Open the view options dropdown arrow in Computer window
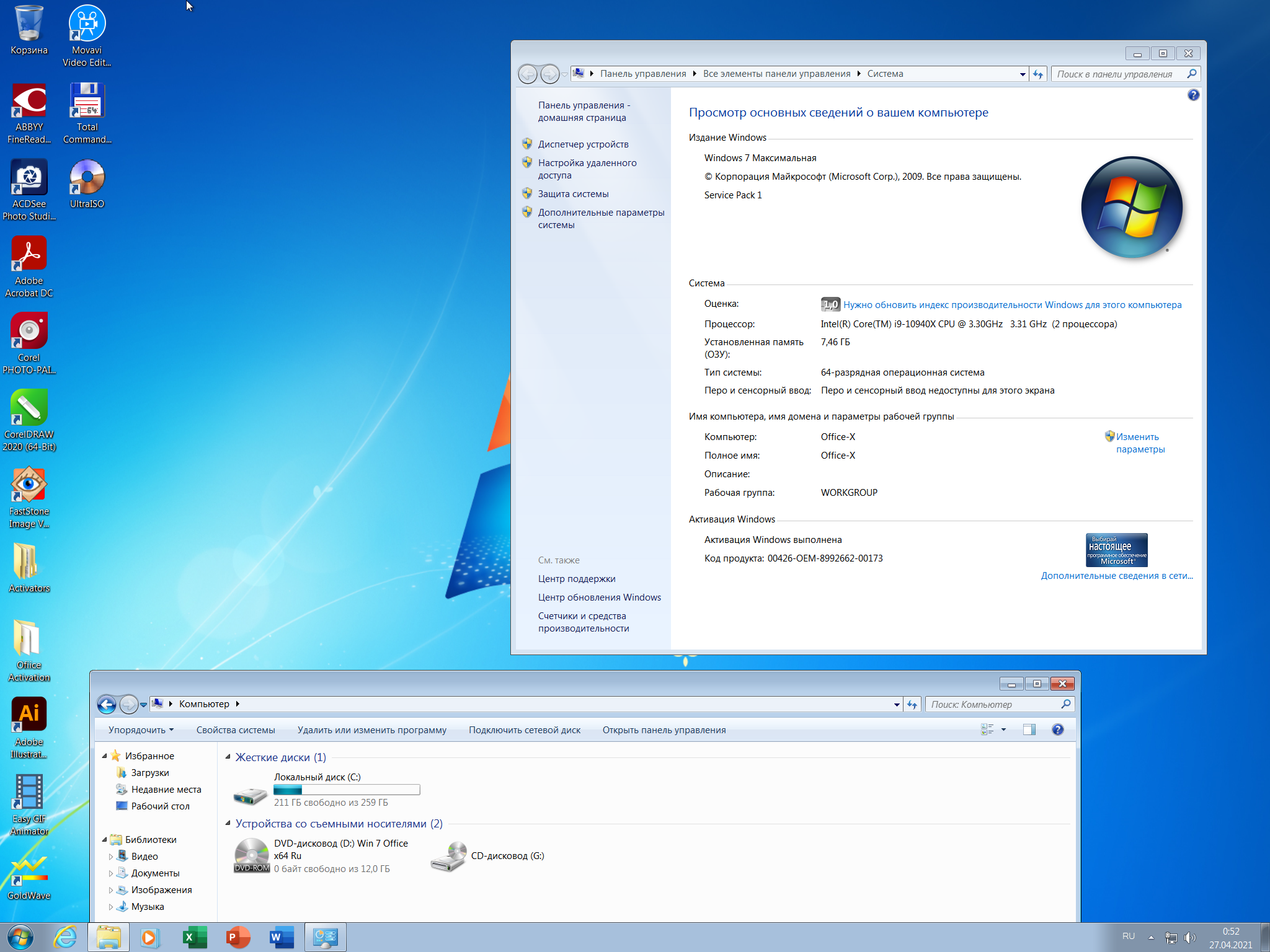1270x952 pixels. (x=1003, y=729)
